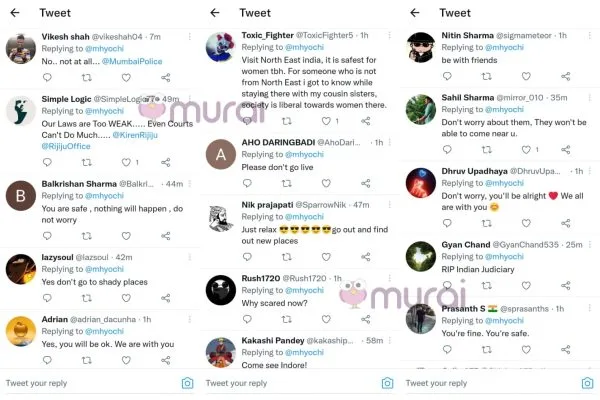Go back using arrow in third Tweet header

pyautogui.click(x=415, y=13)
